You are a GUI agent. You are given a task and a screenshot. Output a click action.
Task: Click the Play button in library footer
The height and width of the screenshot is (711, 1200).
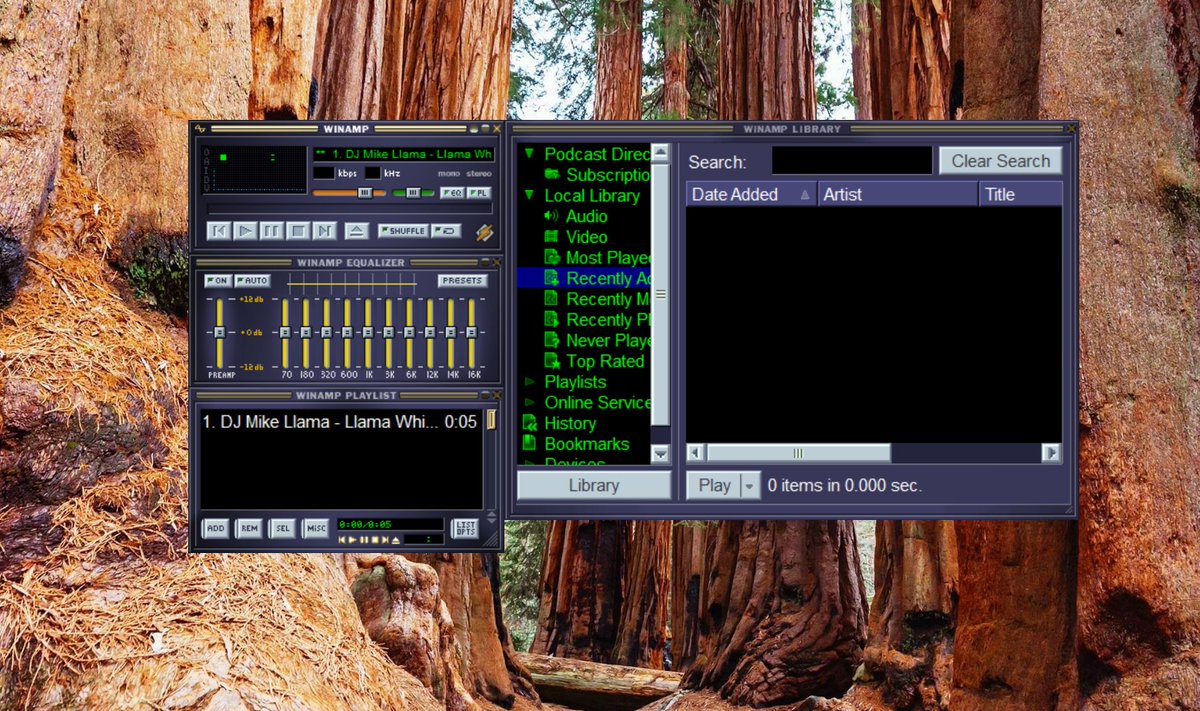tap(714, 486)
